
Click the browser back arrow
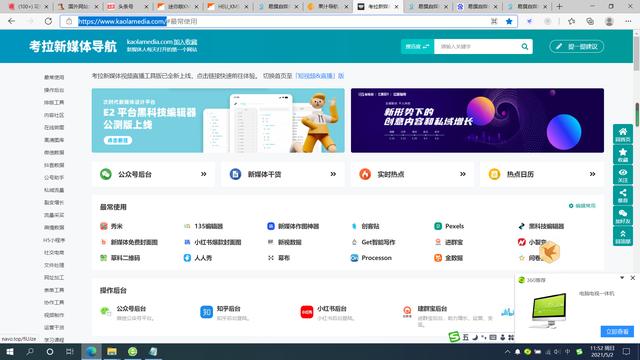(11, 21)
